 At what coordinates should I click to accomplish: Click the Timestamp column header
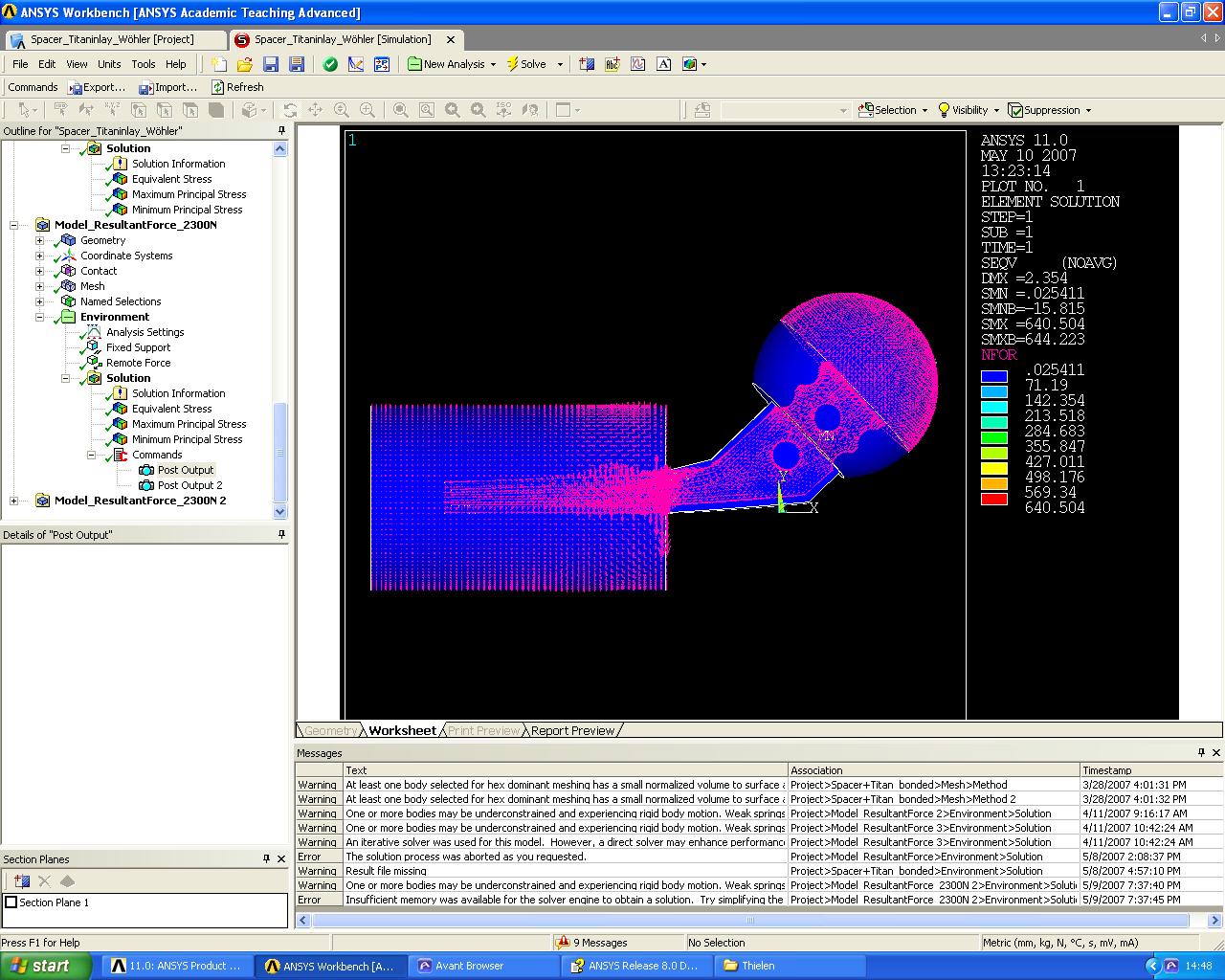1151,769
